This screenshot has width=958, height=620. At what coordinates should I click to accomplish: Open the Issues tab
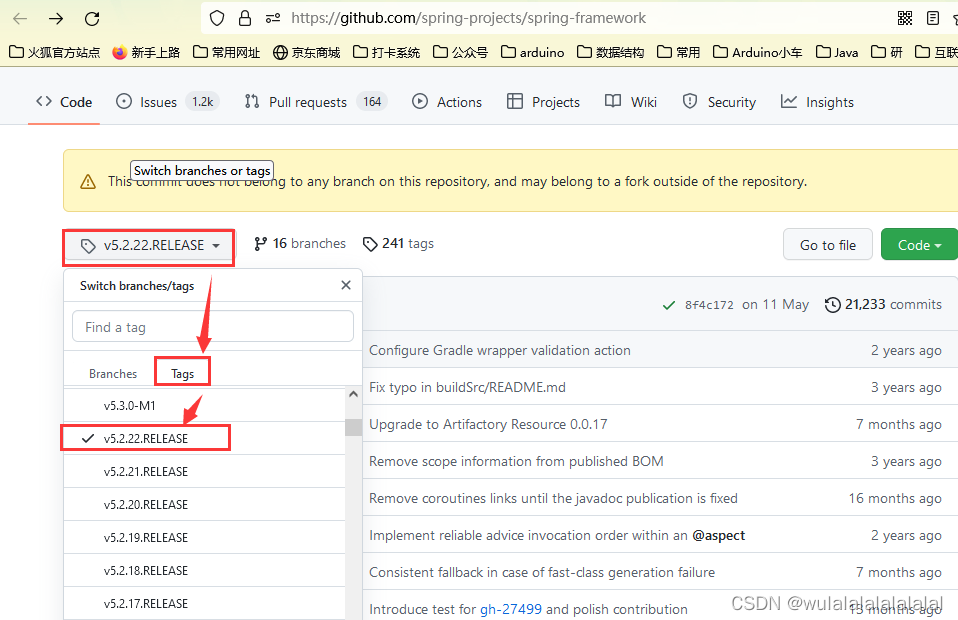pos(167,102)
